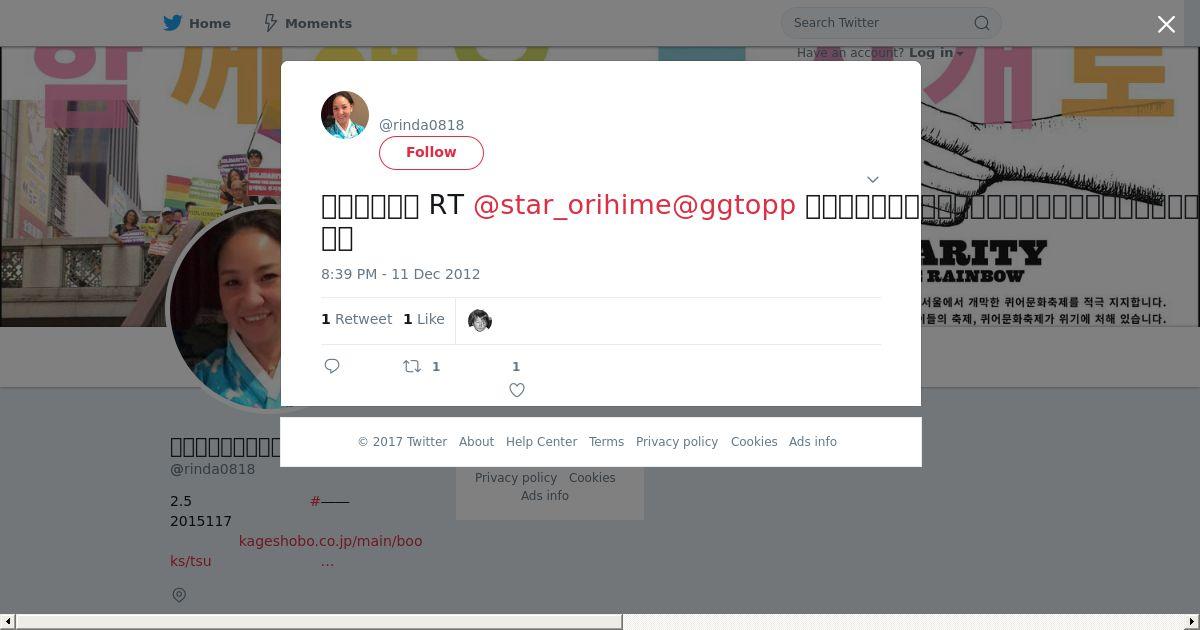Open the tweet author's avatar
Image resolution: width=1200 pixels, height=630 pixels.
(x=345, y=115)
